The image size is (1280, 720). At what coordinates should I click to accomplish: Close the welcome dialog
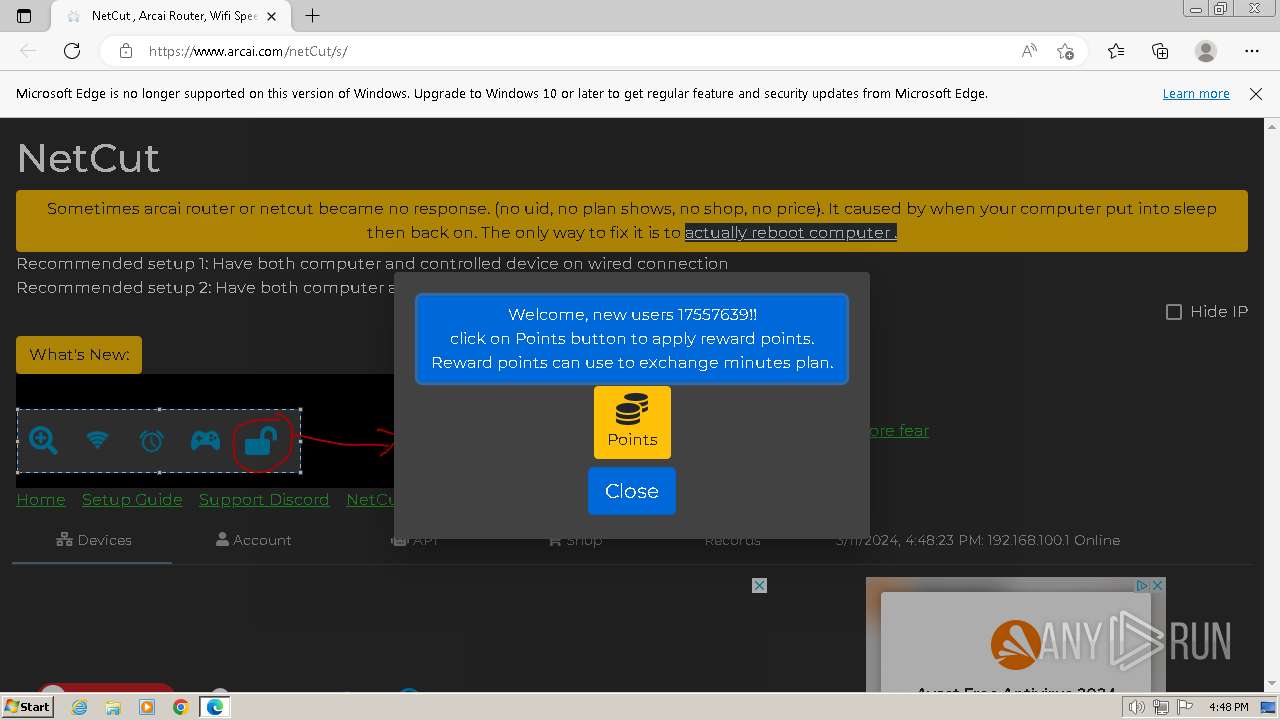pyautogui.click(x=632, y=491)
